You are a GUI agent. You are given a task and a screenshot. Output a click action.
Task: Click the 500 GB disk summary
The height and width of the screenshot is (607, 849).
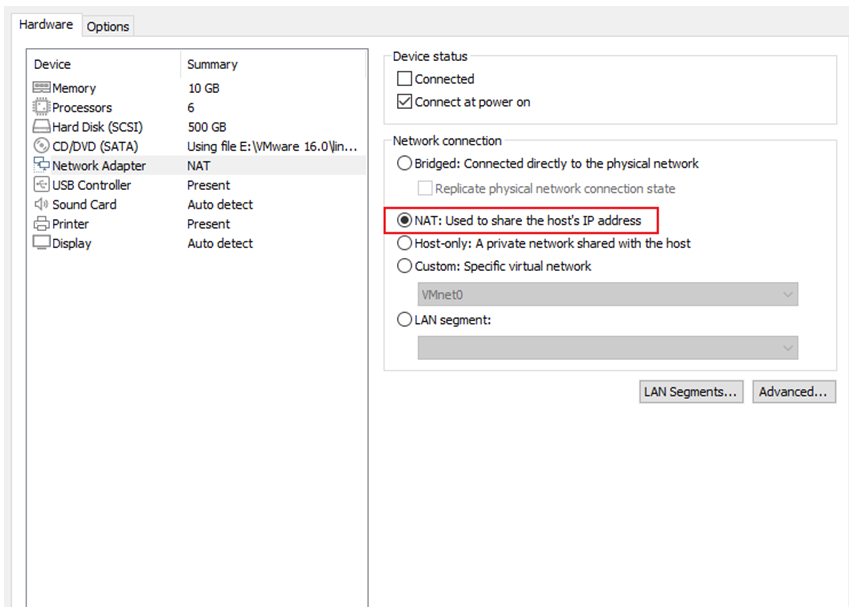point(207,127)
